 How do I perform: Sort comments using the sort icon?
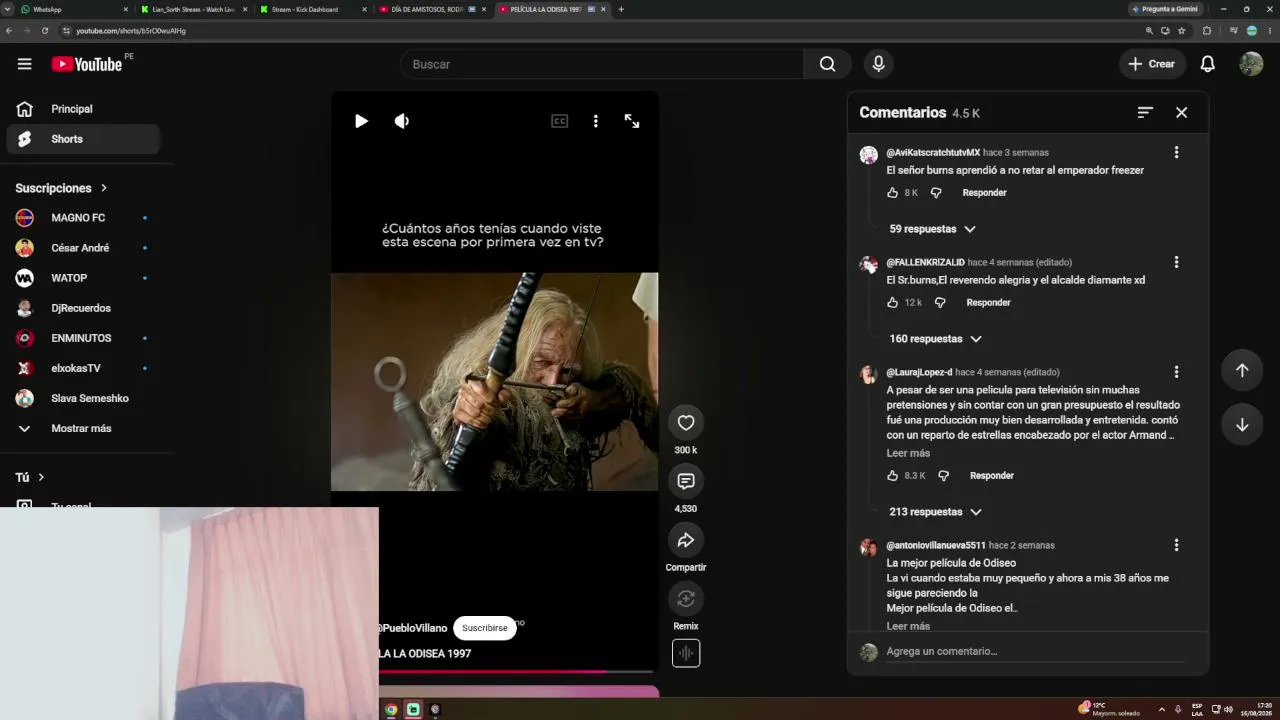[1145, 113]
